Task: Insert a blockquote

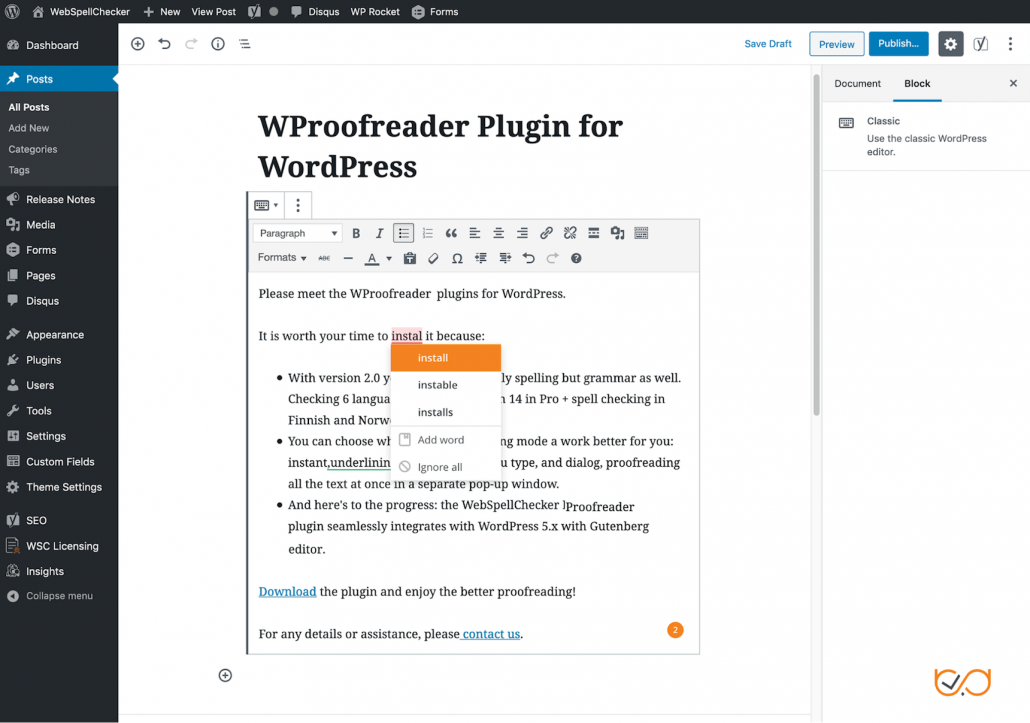Action: click(451, 233)
